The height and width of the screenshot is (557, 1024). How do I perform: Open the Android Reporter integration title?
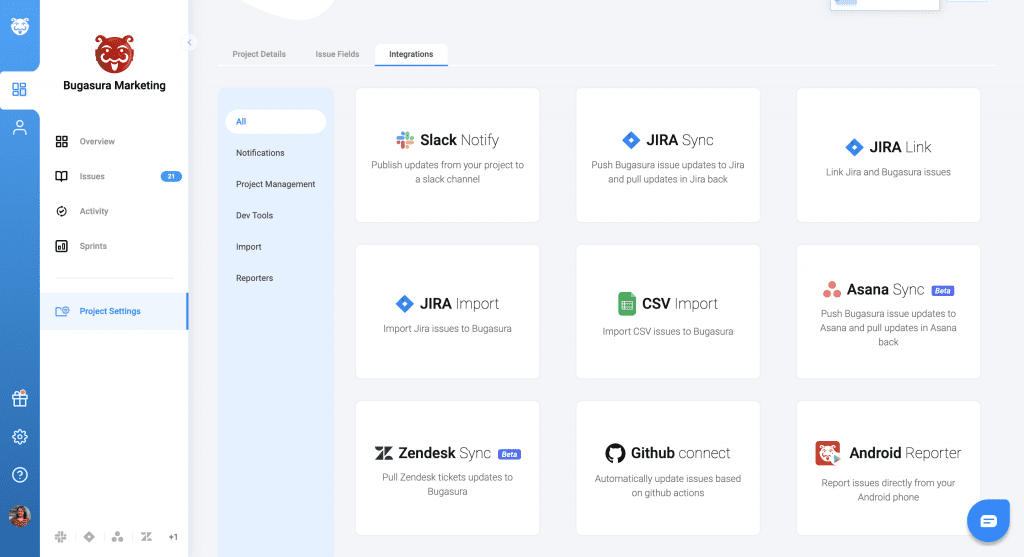pos(905,453)
